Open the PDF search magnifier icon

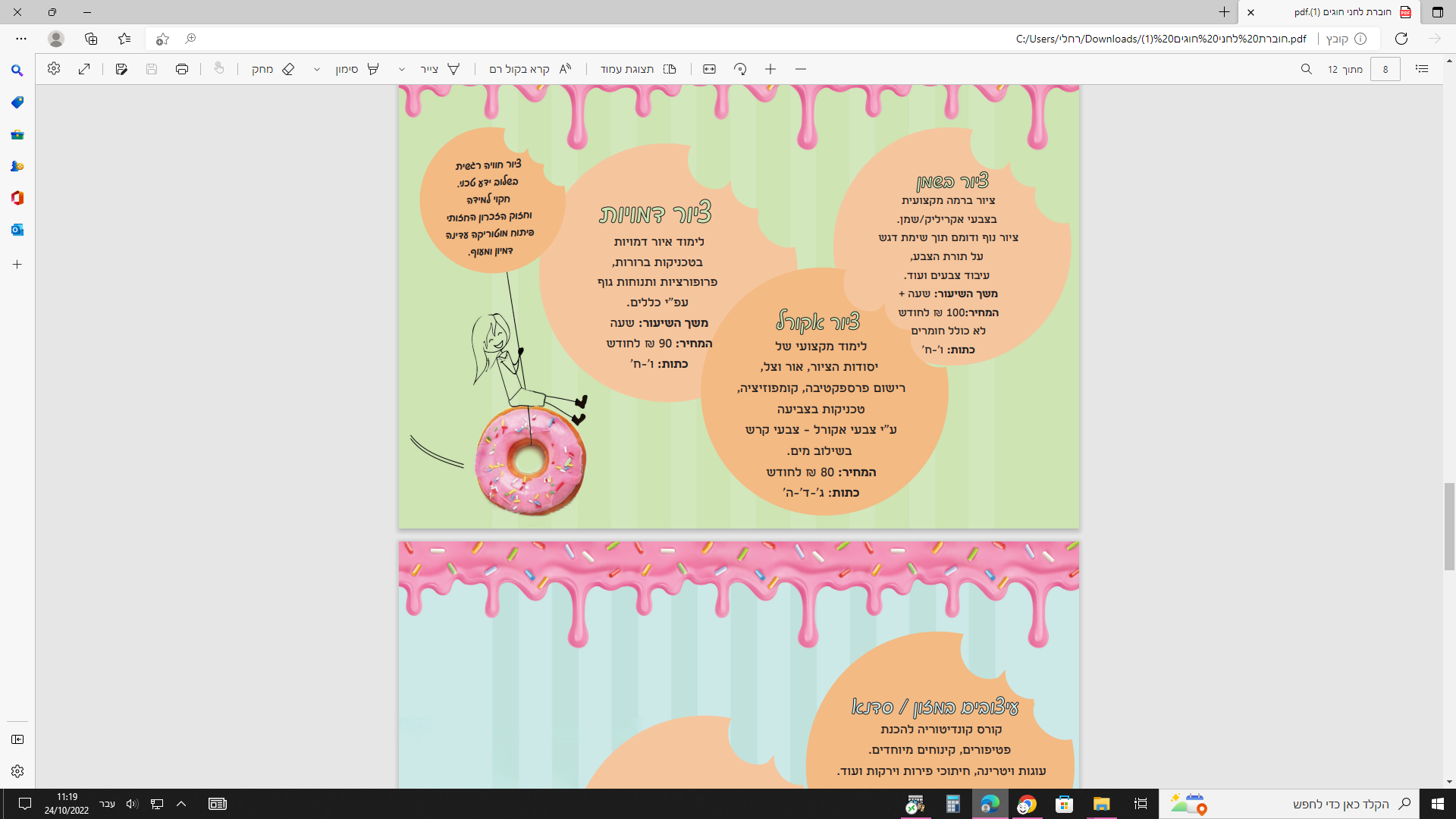tap(1306, 69)
